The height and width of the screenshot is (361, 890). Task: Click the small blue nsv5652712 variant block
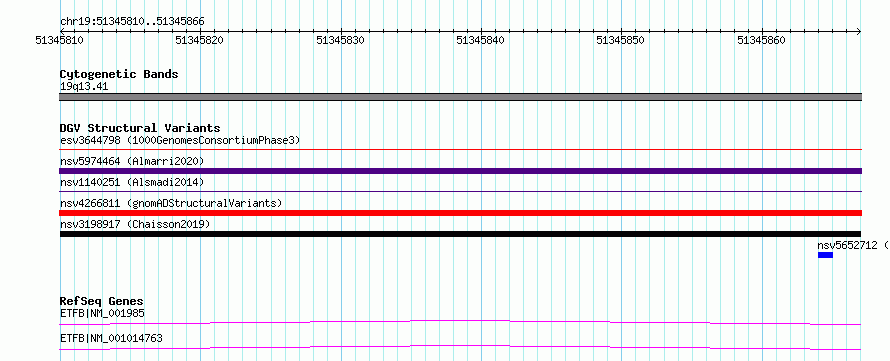tap(825, 255)
